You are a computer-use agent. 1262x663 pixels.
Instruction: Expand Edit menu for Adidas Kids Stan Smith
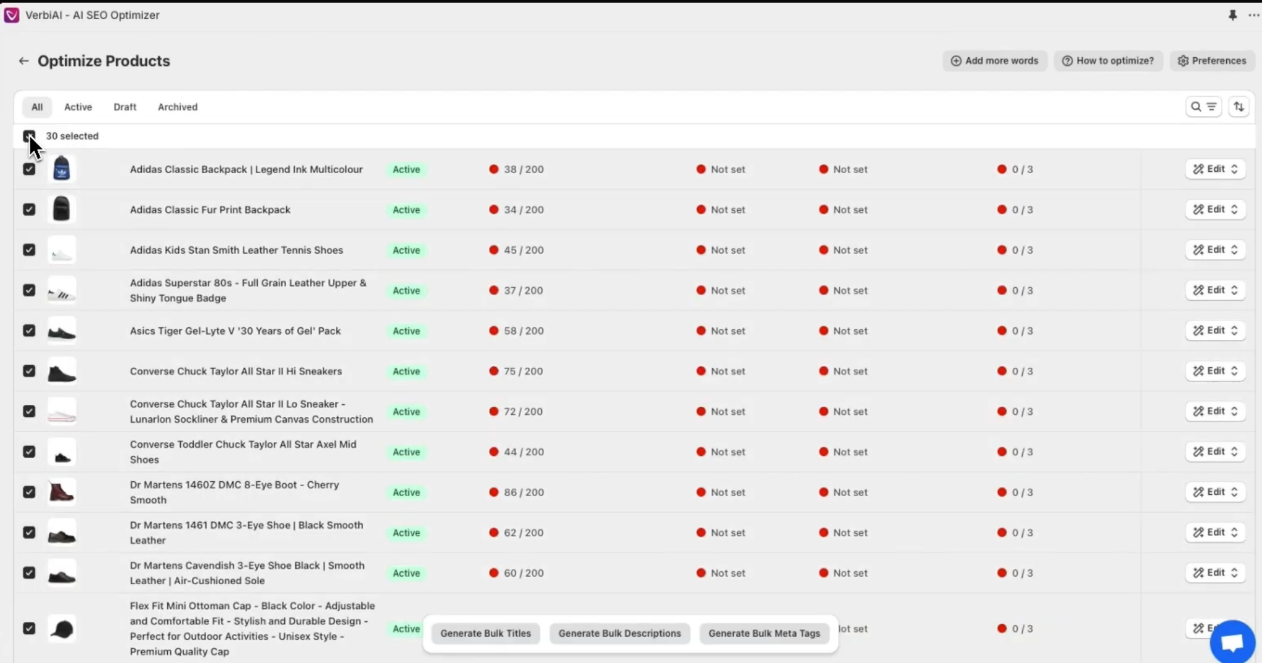point(1215,250)
